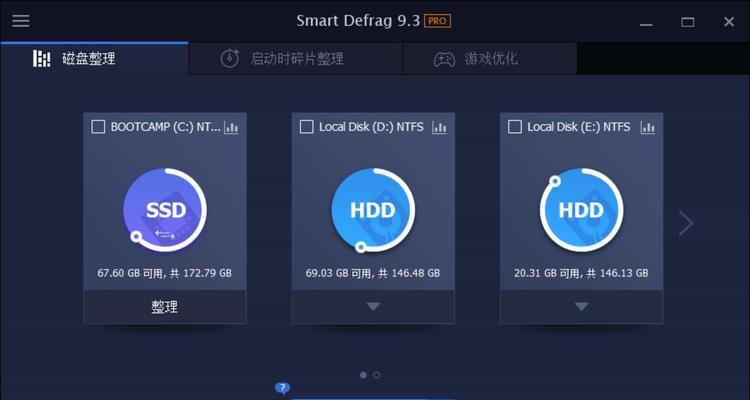The image size is (750, 400).
Task: Click the Local Disk (E:) NTFS label
Action: click(579, 127)
